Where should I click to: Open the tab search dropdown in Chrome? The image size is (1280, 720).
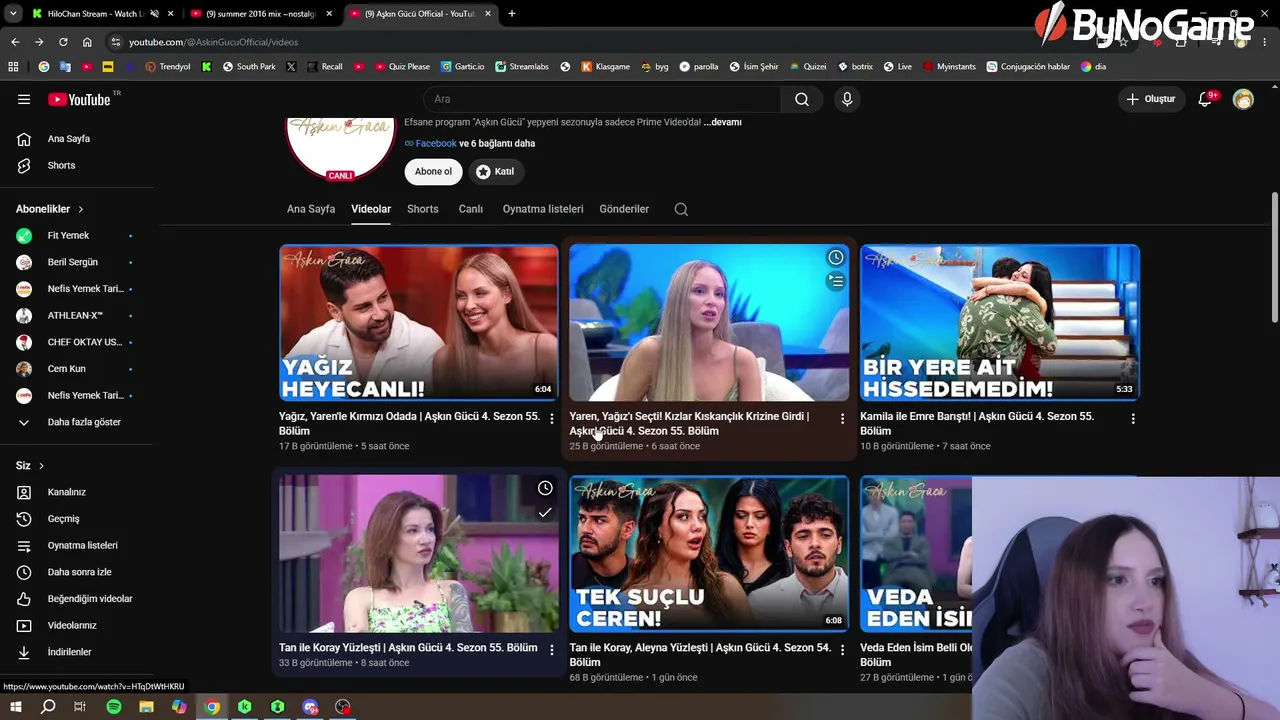coord(13,14)
